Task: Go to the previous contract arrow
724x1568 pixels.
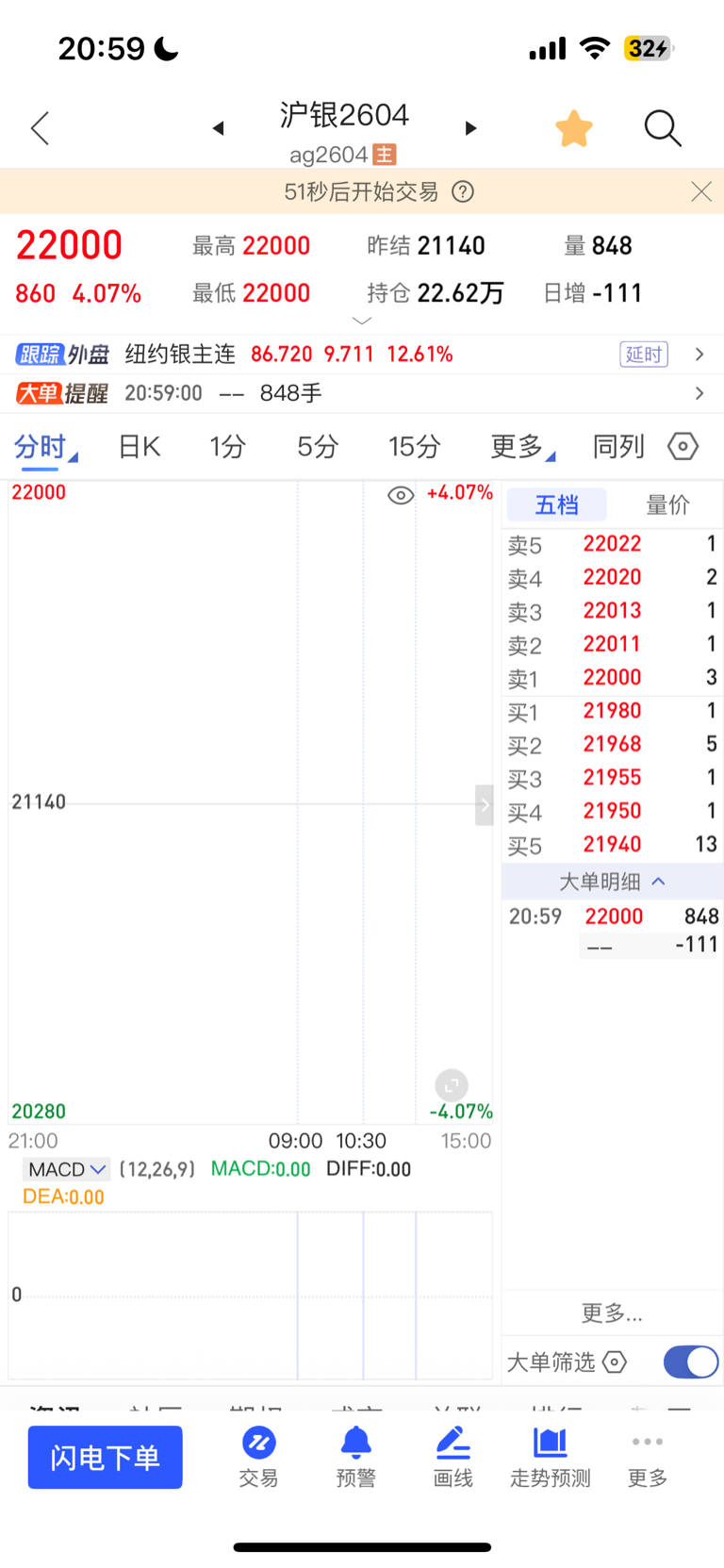Action: point(218,128)
